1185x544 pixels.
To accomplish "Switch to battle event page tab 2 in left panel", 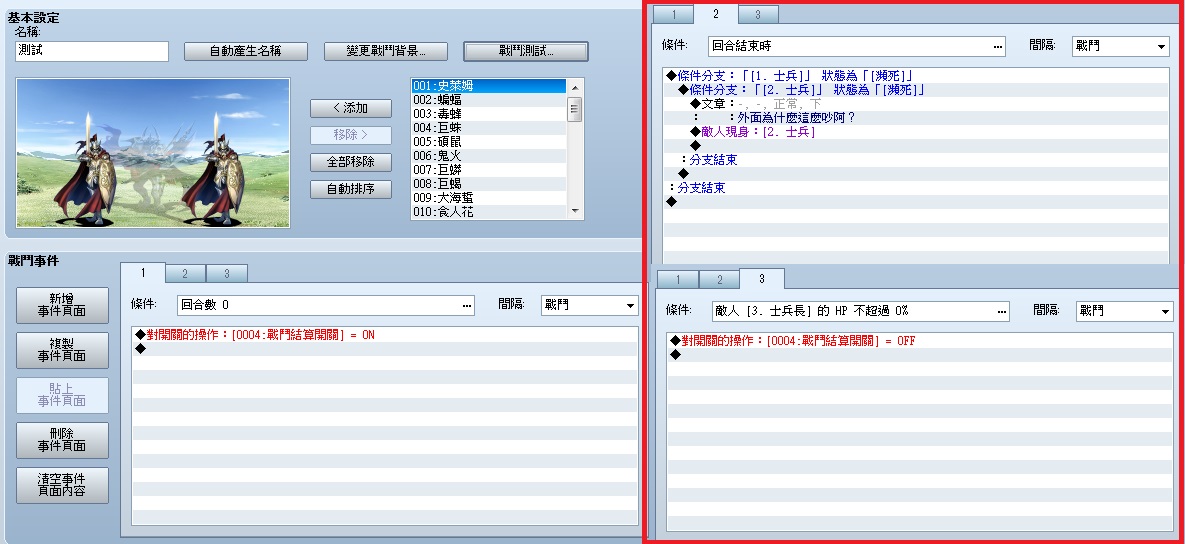I will (x=185, y=274).
